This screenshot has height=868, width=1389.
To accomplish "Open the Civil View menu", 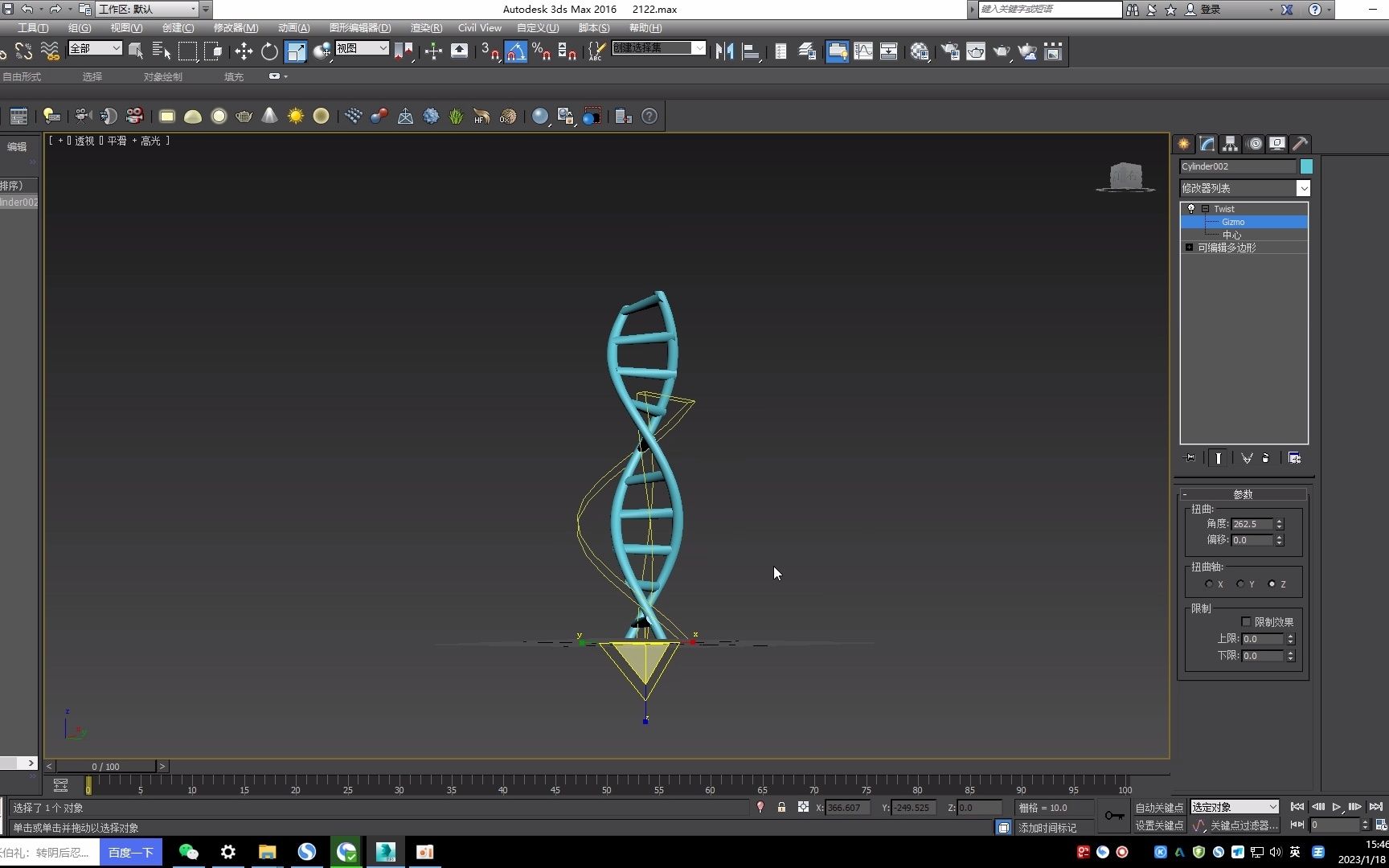I will [479, 27].
